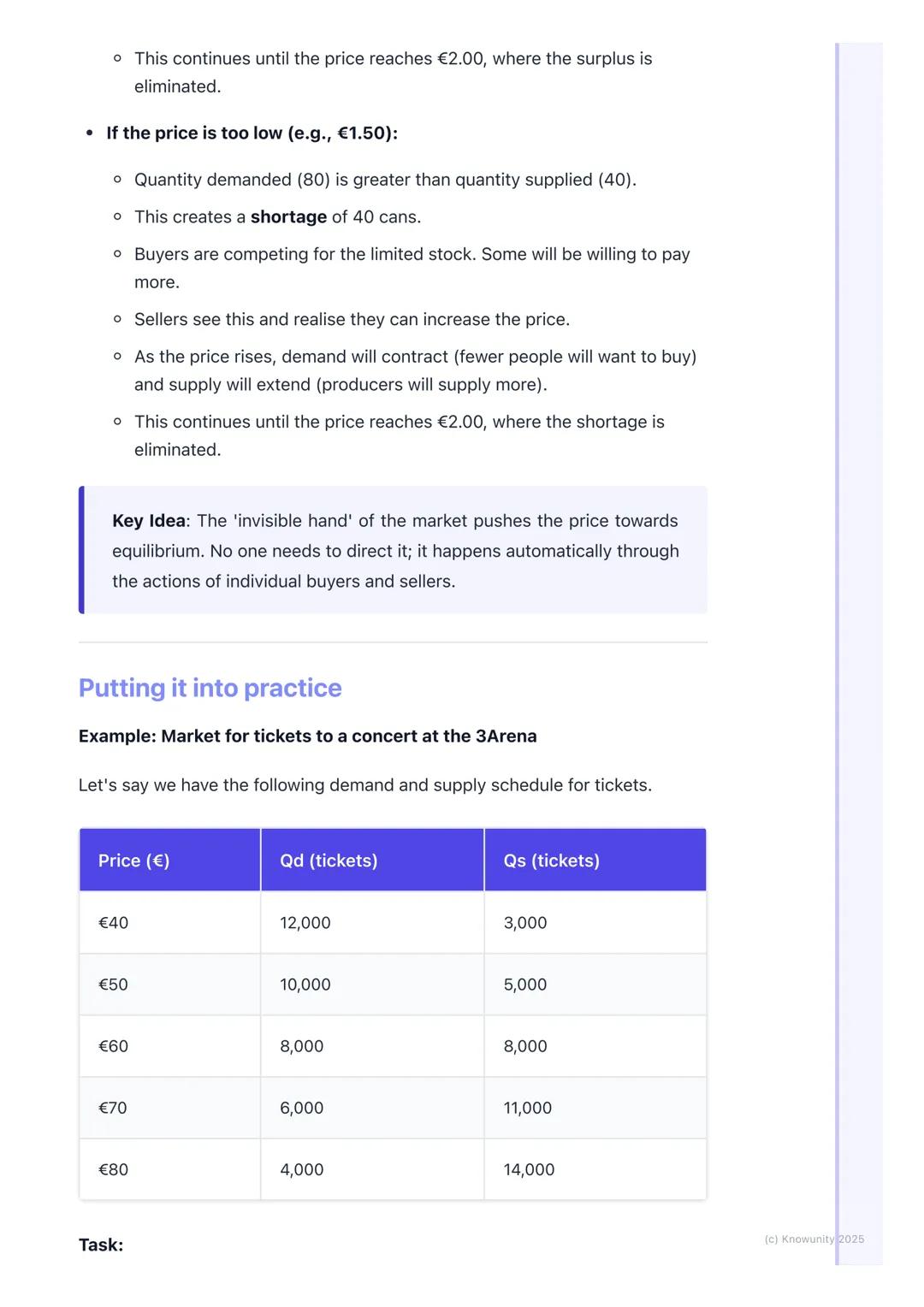The image size is (924, 1307).
Task: Click the horizontal divider above the heading
Action: click(x=393, y=642)
